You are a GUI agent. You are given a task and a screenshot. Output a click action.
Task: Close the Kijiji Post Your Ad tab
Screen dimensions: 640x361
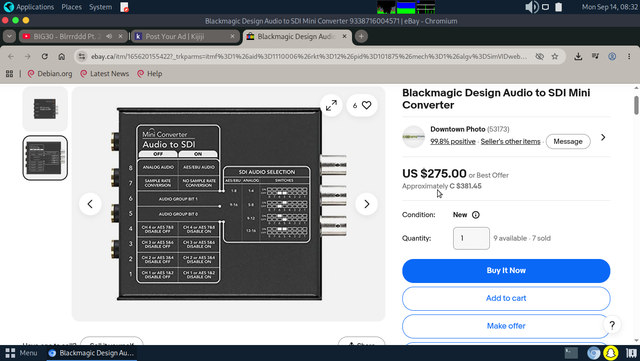[x=232, y=36]
